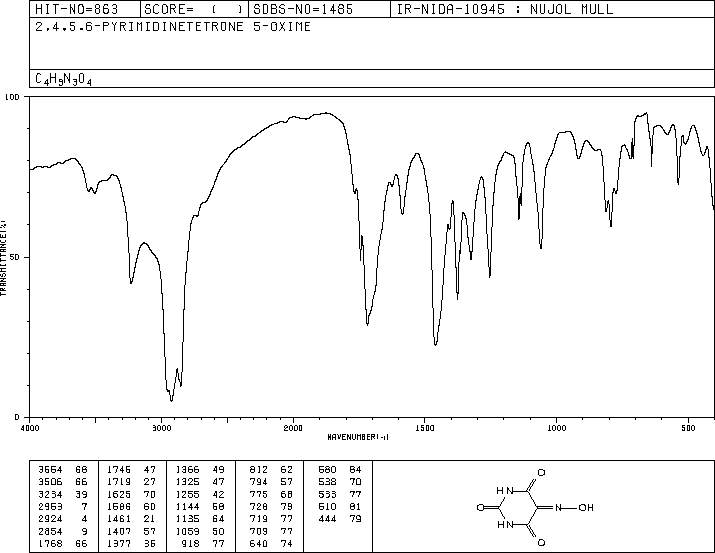Select peak table entry 1407

pos(131,532)
